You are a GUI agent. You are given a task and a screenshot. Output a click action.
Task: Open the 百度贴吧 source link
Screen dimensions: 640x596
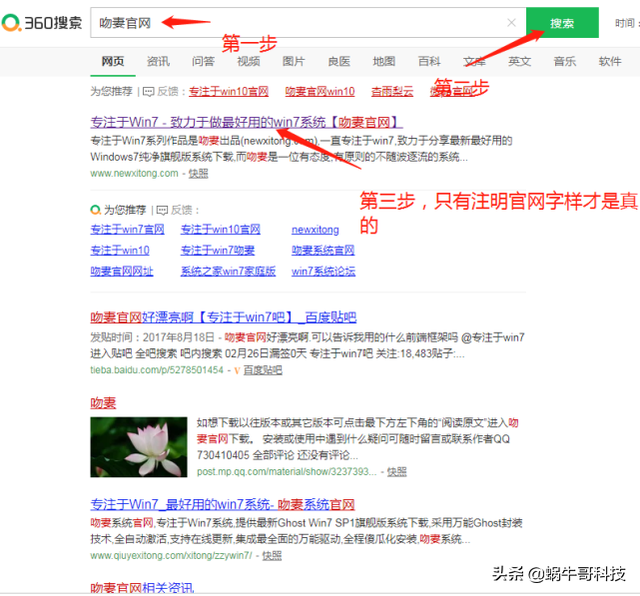263,370
